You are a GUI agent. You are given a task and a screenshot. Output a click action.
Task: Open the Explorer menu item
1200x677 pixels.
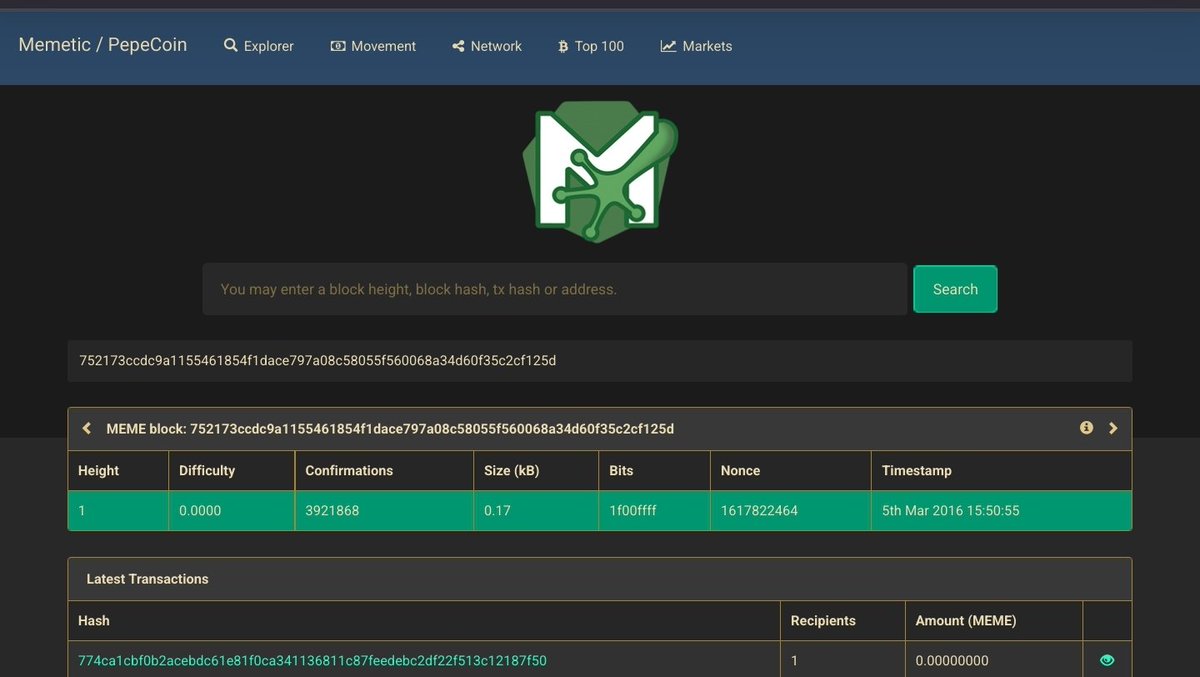(259, 46)
